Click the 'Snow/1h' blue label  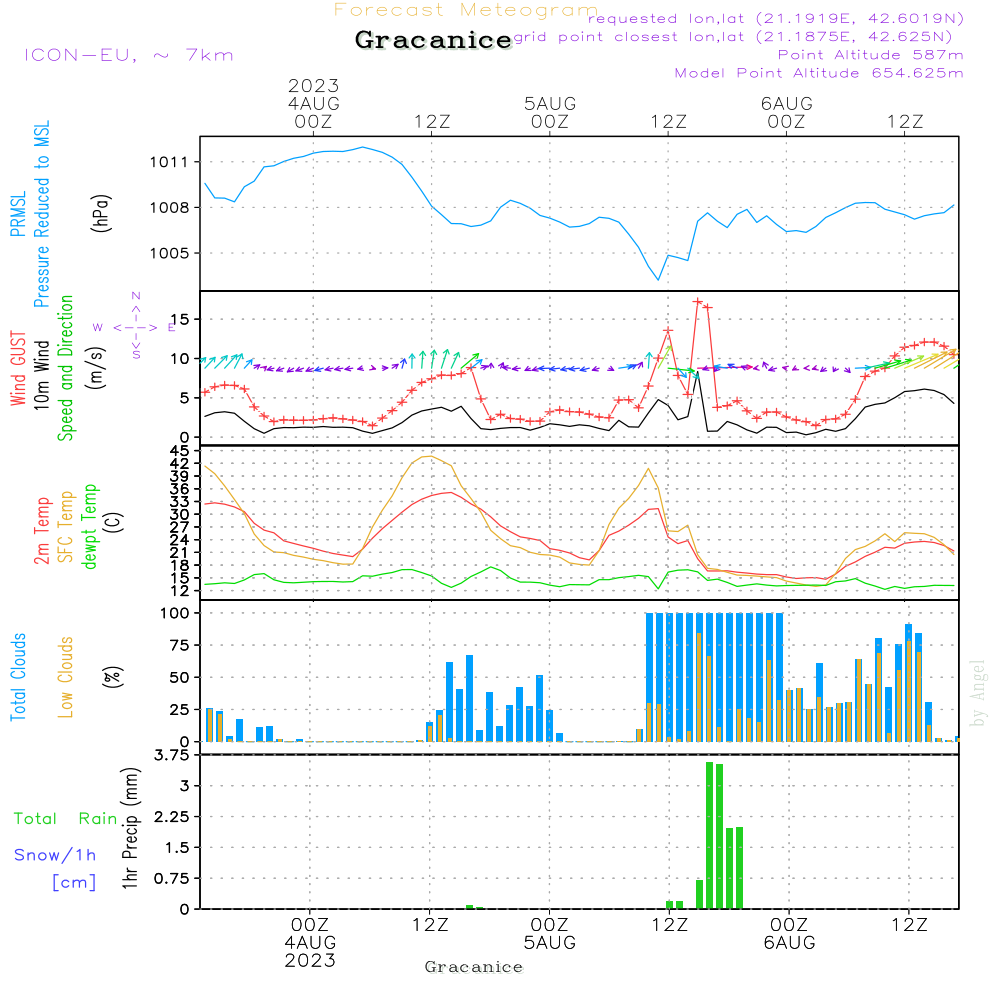55,855
